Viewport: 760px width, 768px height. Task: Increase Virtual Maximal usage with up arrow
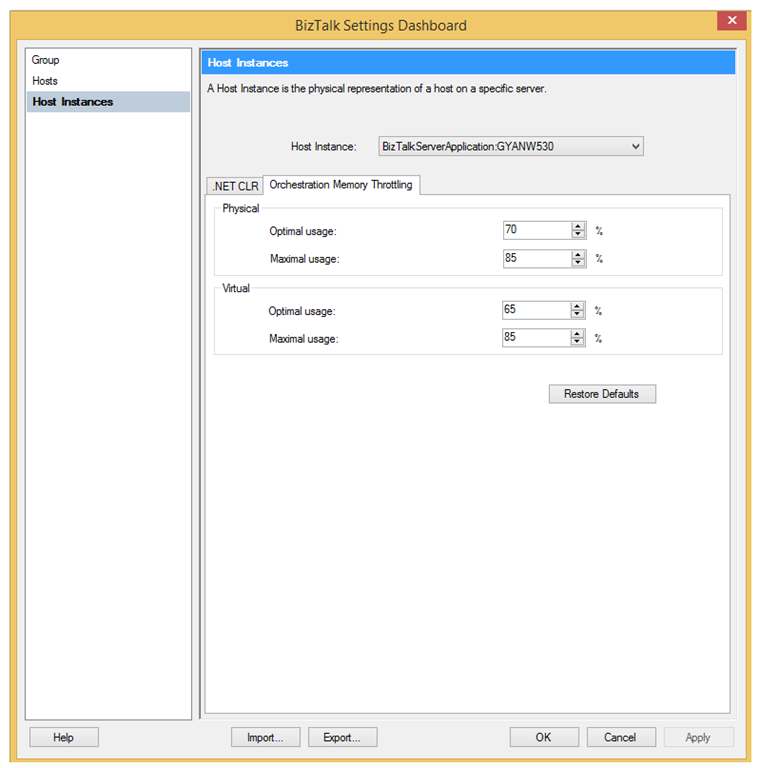click(x=577, y=334)
